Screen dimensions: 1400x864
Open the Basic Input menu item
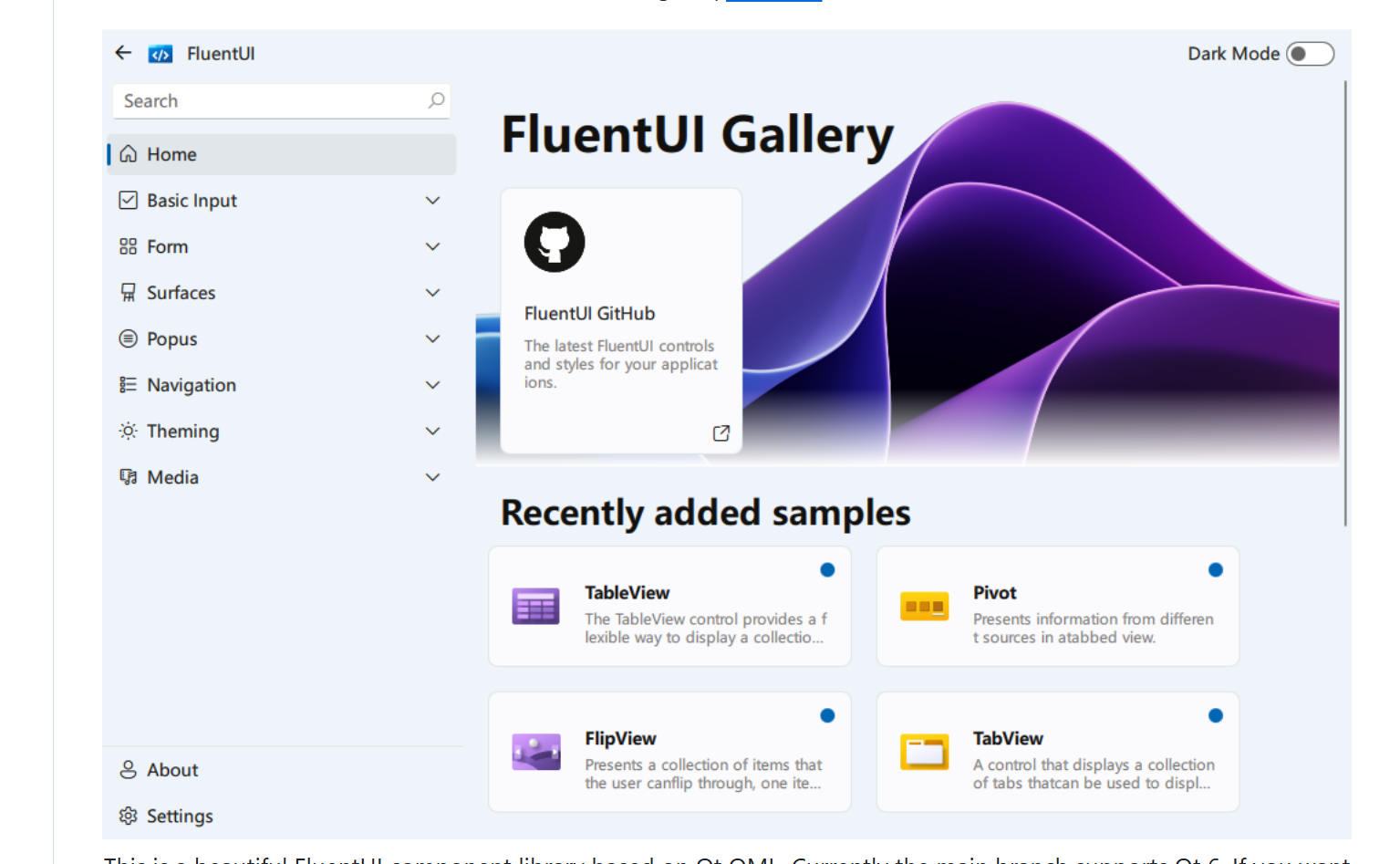282,200
